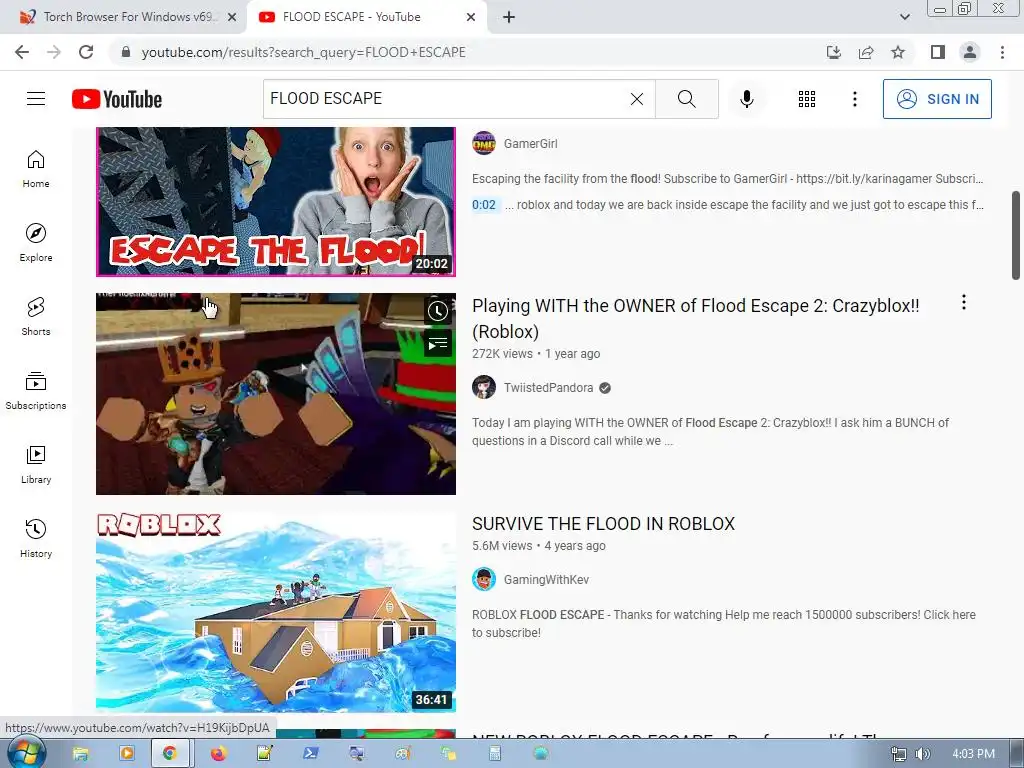Open the YouTube hamburger guide menu
Screen dimensions: 1024x768
(36, 99)
